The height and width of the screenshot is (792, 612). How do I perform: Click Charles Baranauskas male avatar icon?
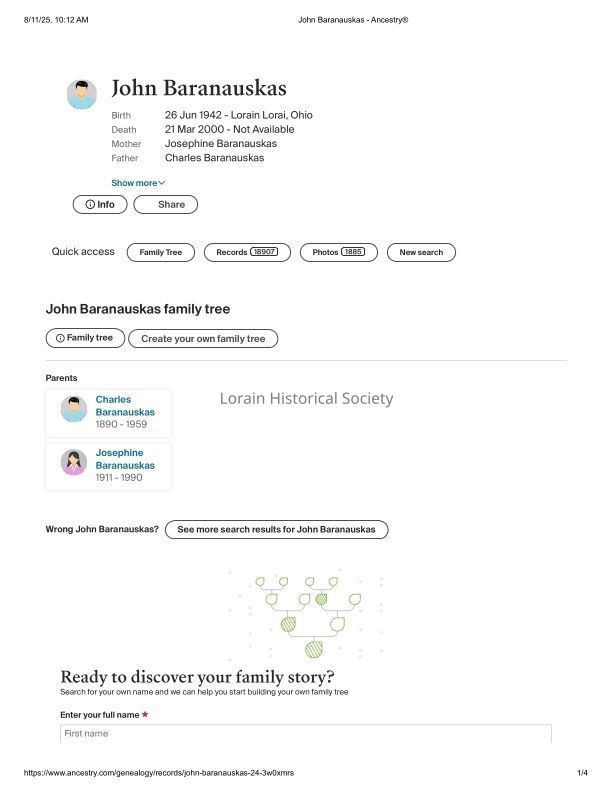tap(73, 409)
